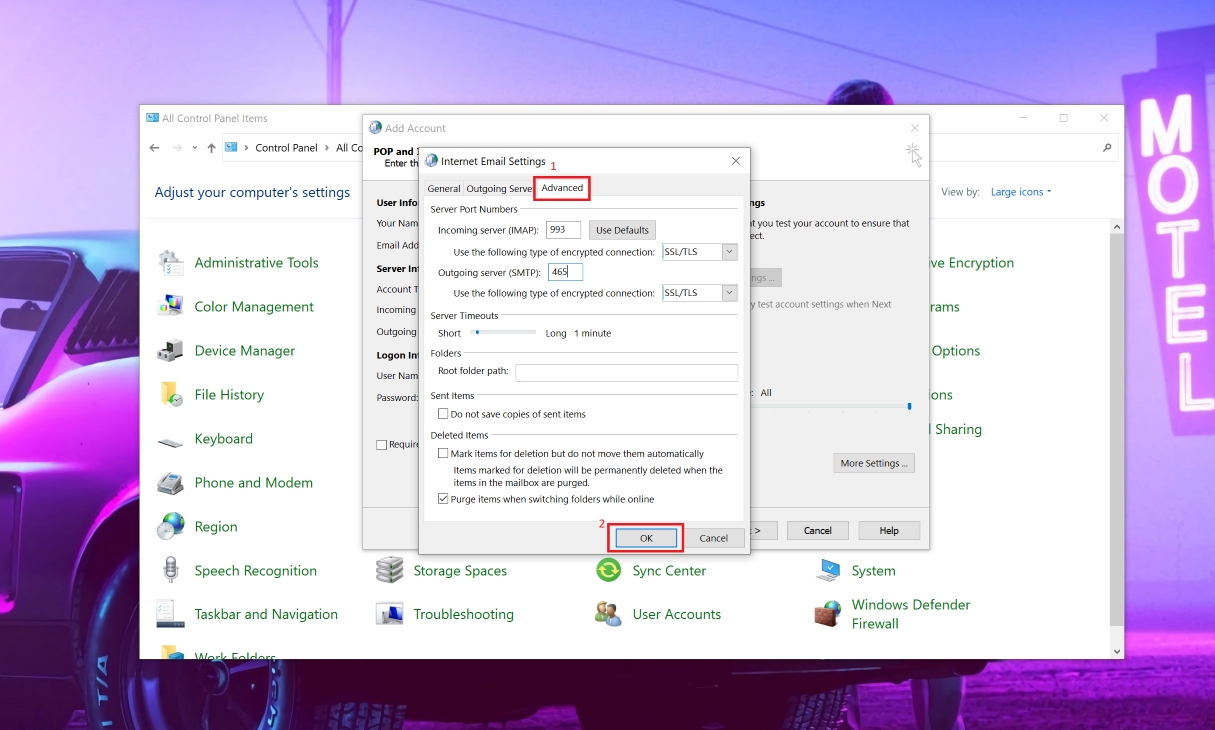
Task: Open incoming server encryption type dropdown
Action: tap(729, 253)
